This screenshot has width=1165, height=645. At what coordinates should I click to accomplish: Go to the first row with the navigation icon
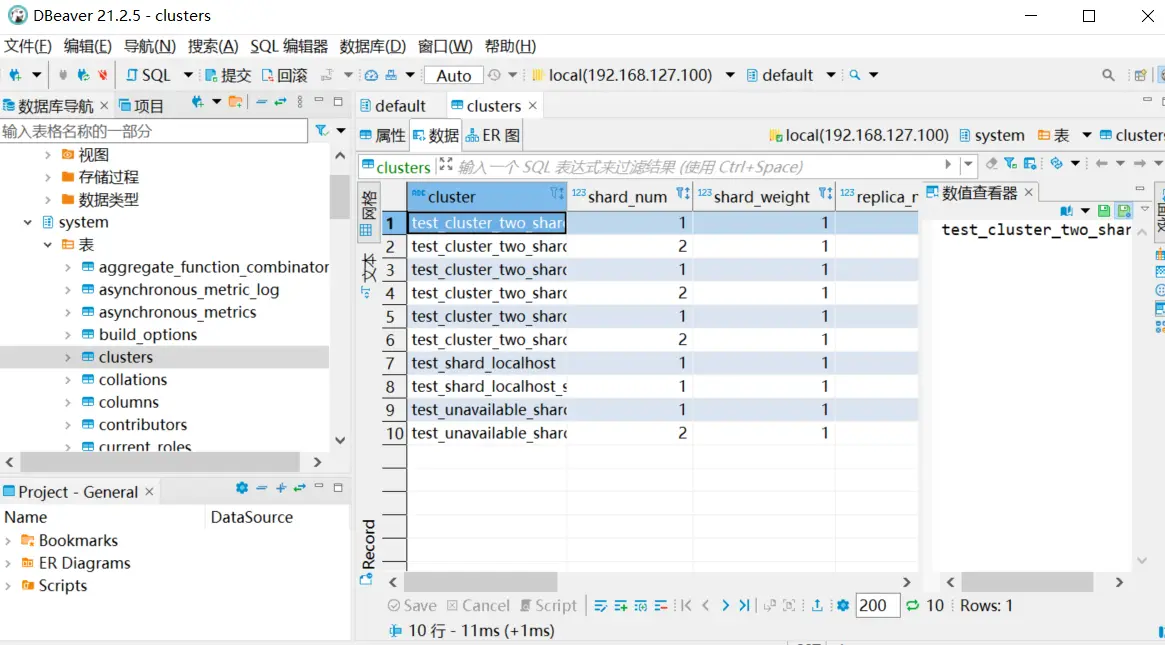point(686,606)
